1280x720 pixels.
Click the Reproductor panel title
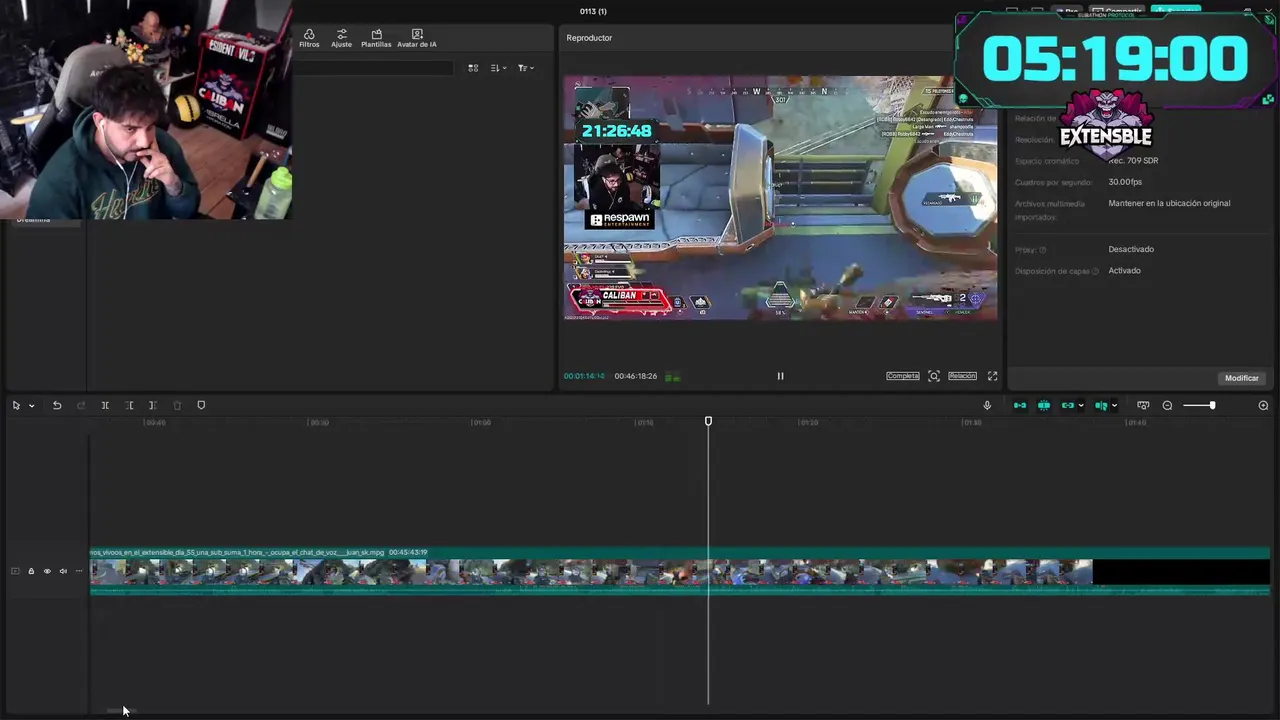coord(589,38)
